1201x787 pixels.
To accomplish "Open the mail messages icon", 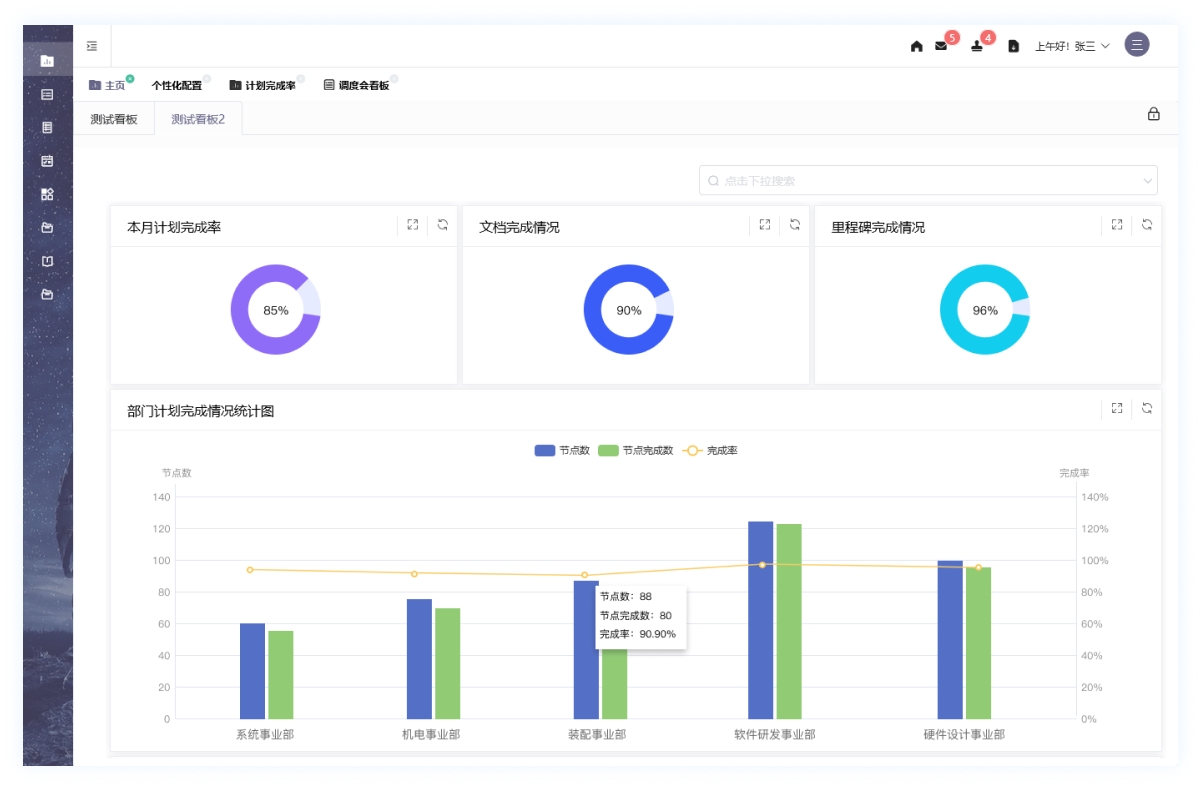I will pos(941,46).
